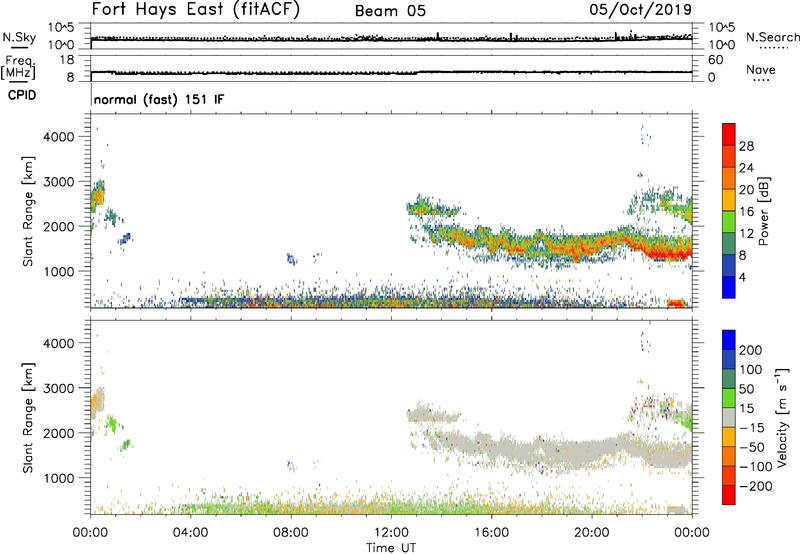This screenshot has width=800, height=554.
Task: Click the 'Fort Hays East (fitACF)' title
Action: click(x=196, y=9)
